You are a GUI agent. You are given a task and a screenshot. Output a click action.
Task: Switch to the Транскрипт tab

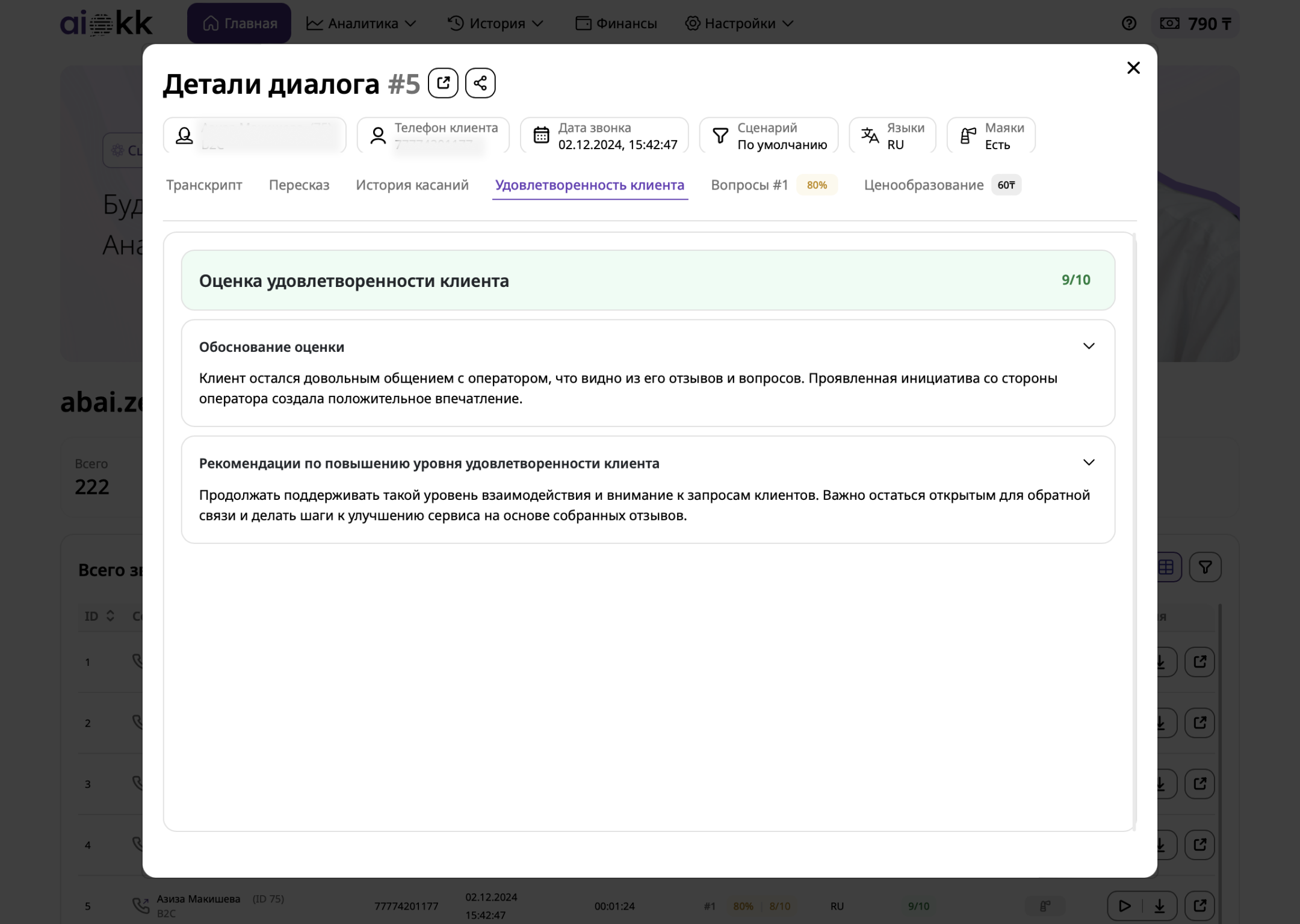tap(204, 185)
